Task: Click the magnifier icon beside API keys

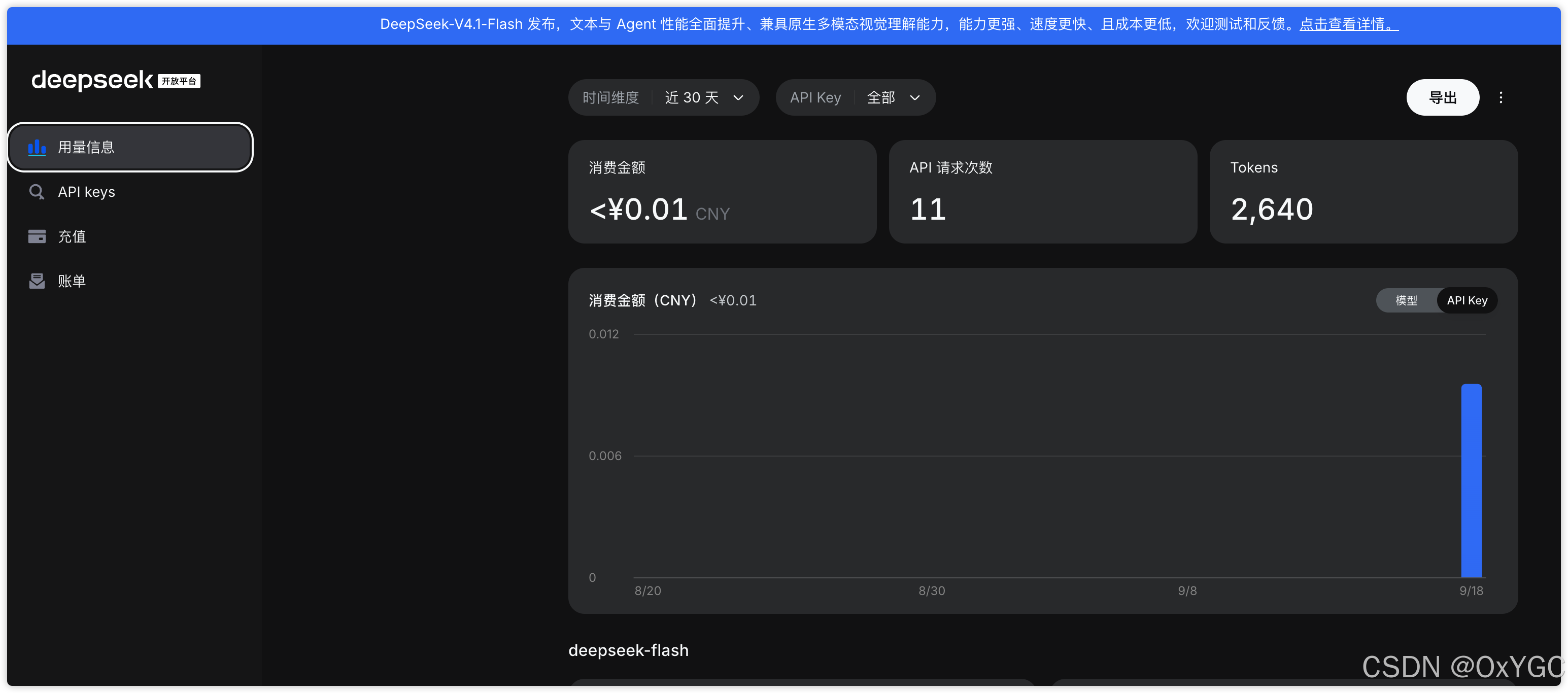Action: coord(37,192)
